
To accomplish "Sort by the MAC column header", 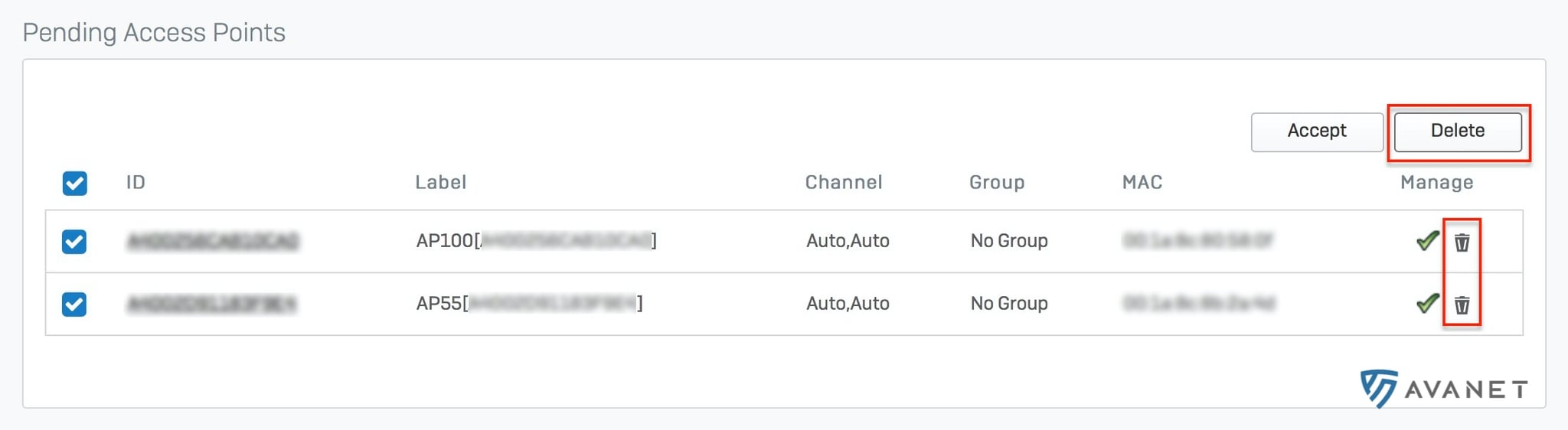I will pyautogui.click(x=1142, y=182).
